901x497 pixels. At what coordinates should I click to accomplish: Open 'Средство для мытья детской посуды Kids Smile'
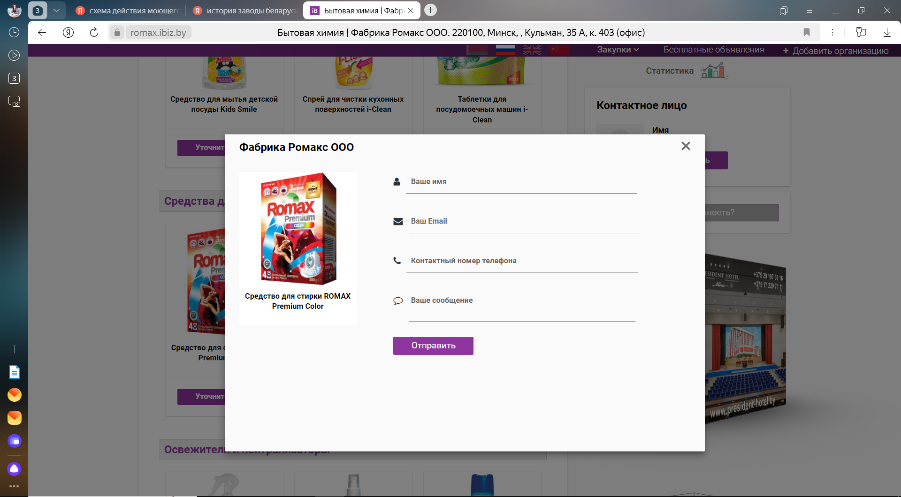[x=224, y=104]
